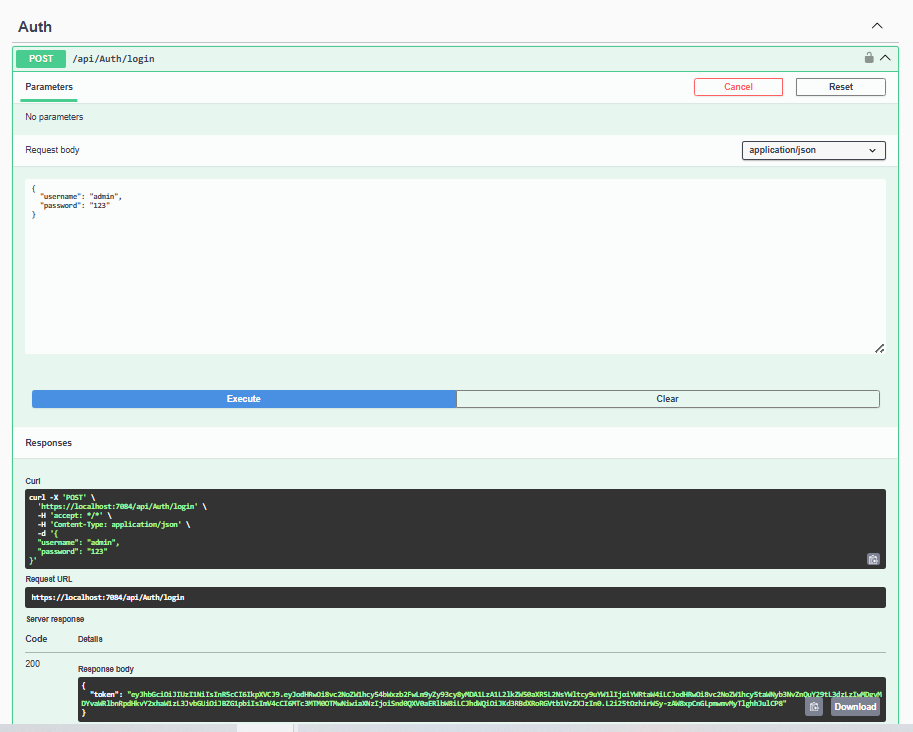
Task: Collapse the Auth section with its chevron
Action: pyautogui.click(x=877, y=26)
